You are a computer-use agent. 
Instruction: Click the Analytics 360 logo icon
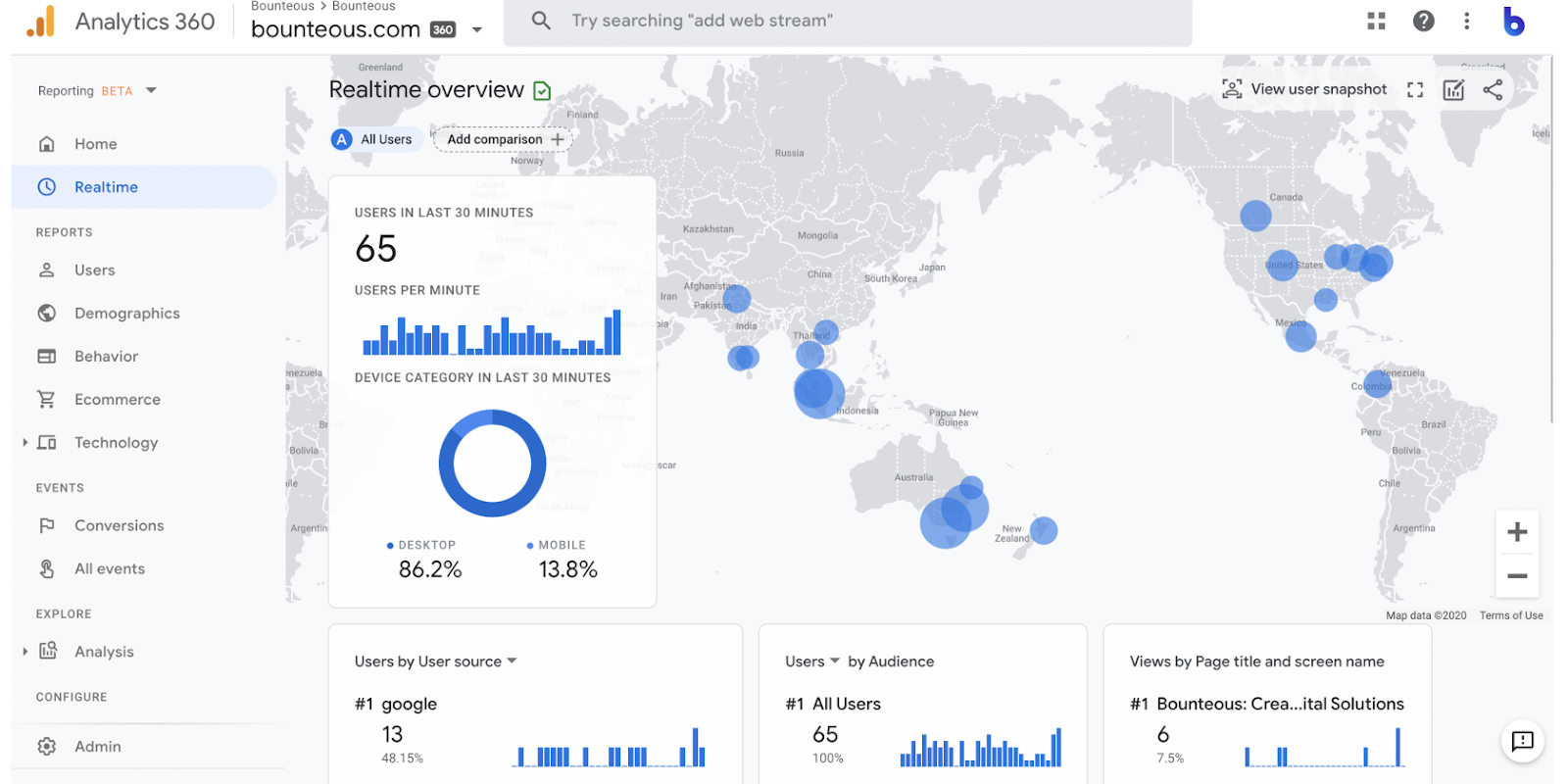point(41,21)
